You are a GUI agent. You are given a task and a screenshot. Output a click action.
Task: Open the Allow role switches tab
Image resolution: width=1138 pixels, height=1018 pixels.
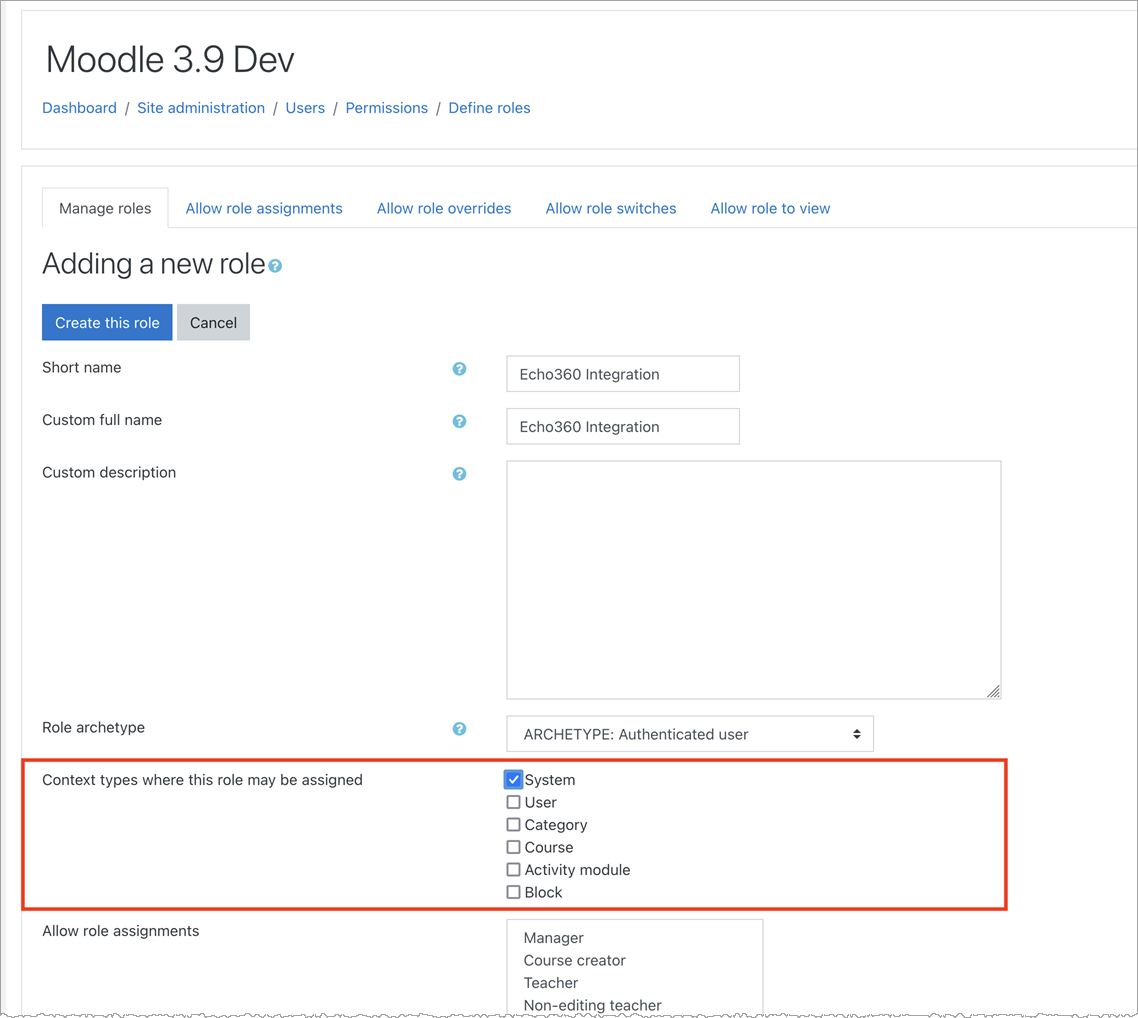(610, 208)
